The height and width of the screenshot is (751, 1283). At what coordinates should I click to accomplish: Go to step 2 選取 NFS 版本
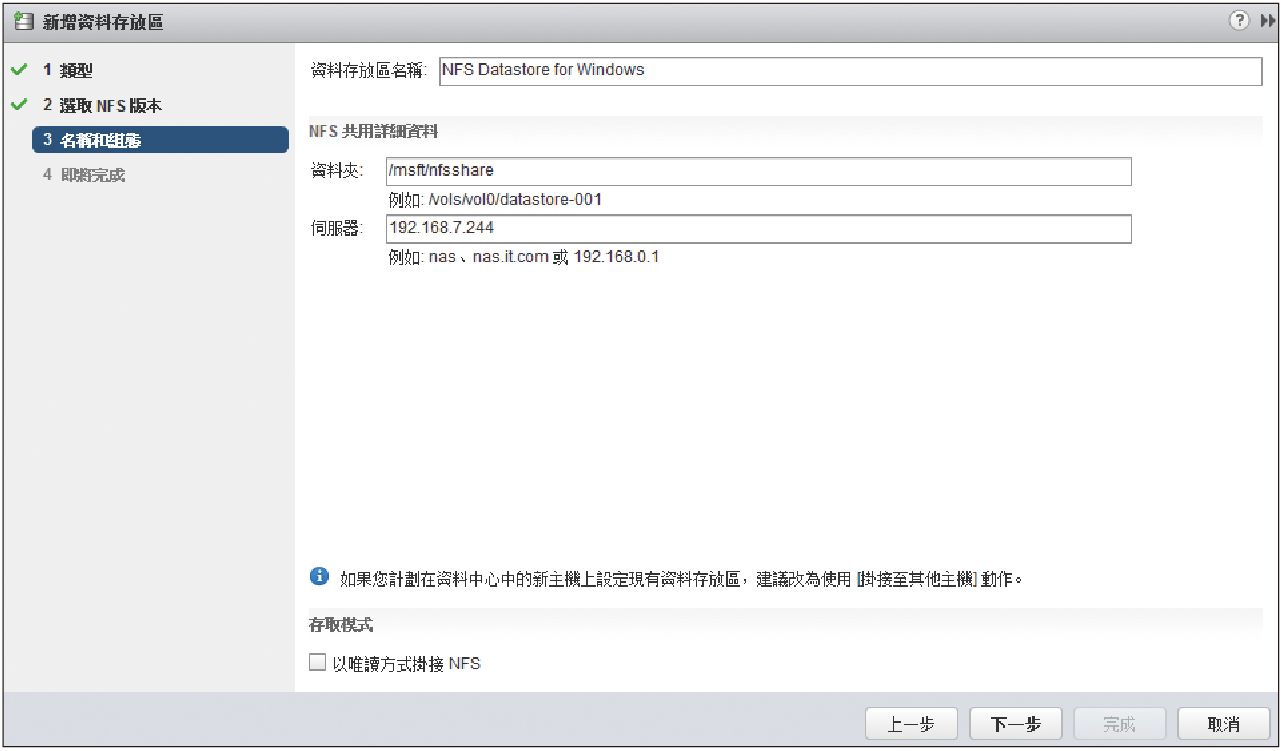coord(102,105)
